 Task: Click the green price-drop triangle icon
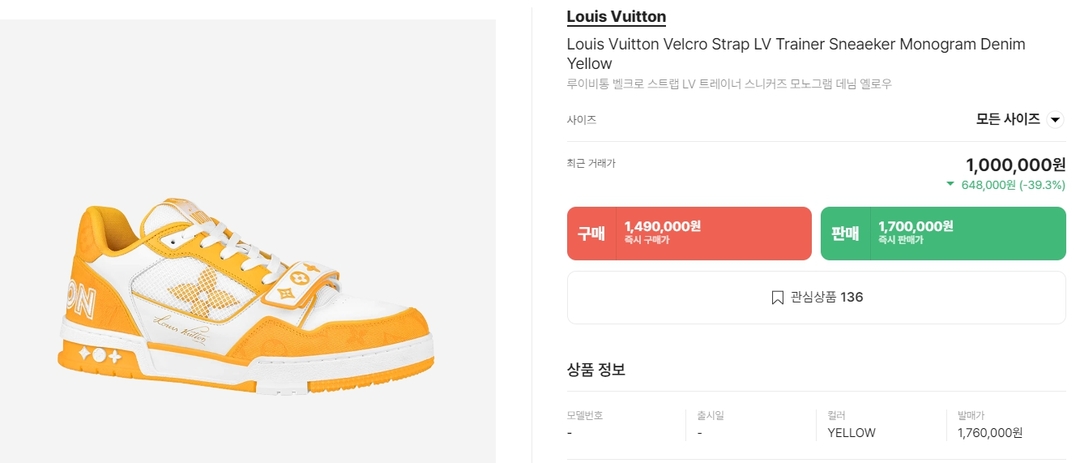point(950,184)
